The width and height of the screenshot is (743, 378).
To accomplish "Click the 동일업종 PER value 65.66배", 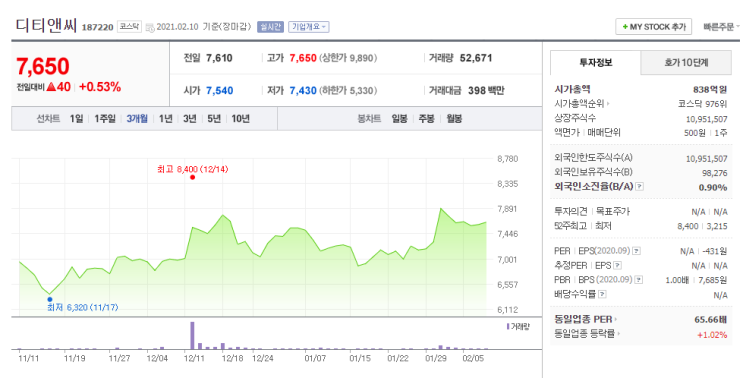I will click(x=711, y=320).
